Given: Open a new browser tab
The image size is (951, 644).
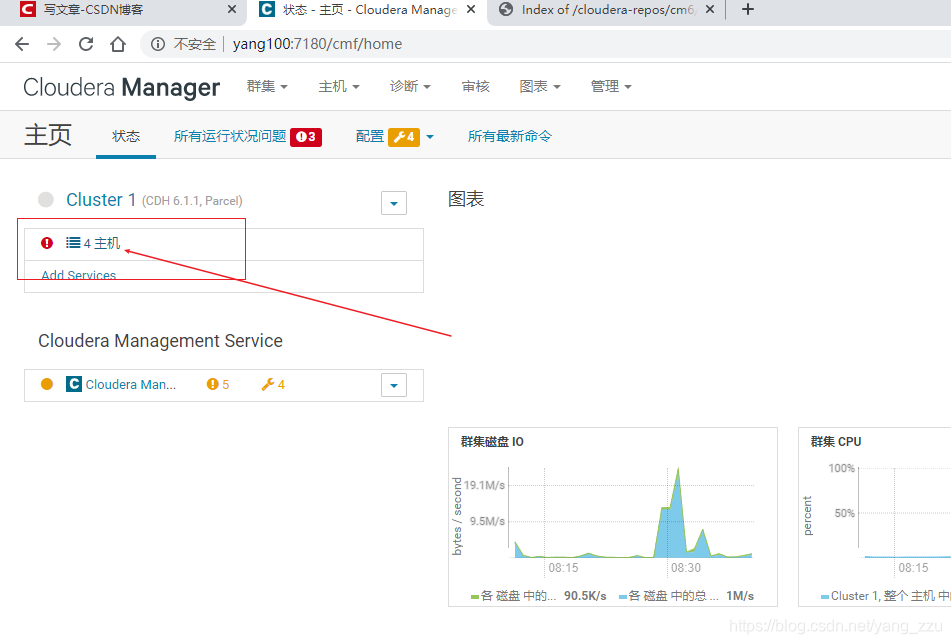Looking at the screenshot, I should click(x=748, y=9).
